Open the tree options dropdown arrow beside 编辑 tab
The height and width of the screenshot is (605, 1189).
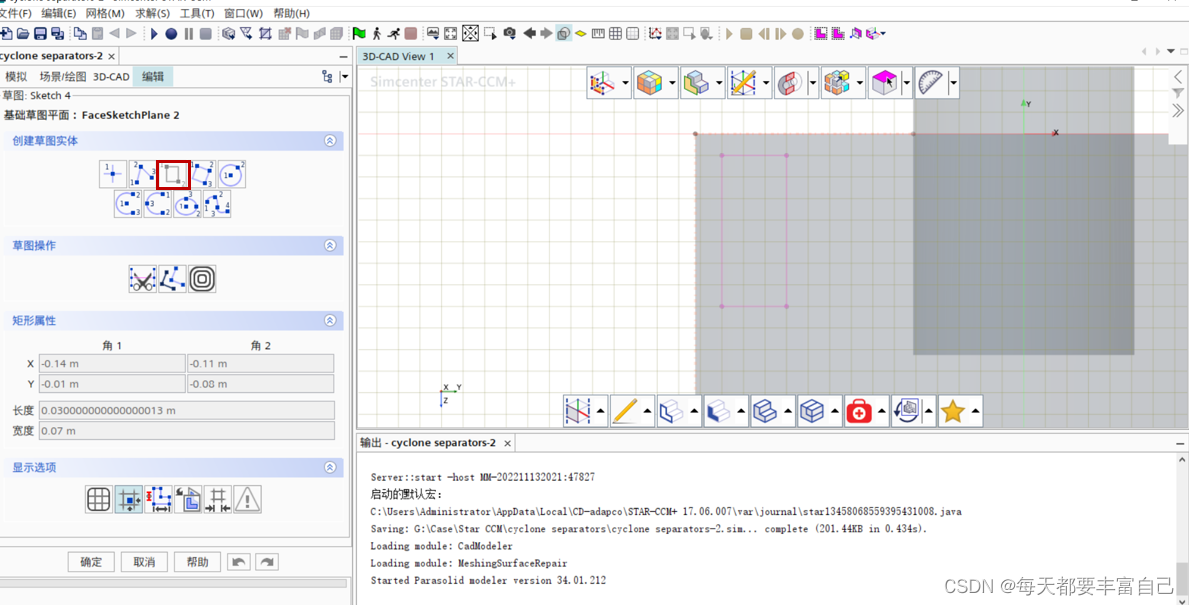point(345,76)
